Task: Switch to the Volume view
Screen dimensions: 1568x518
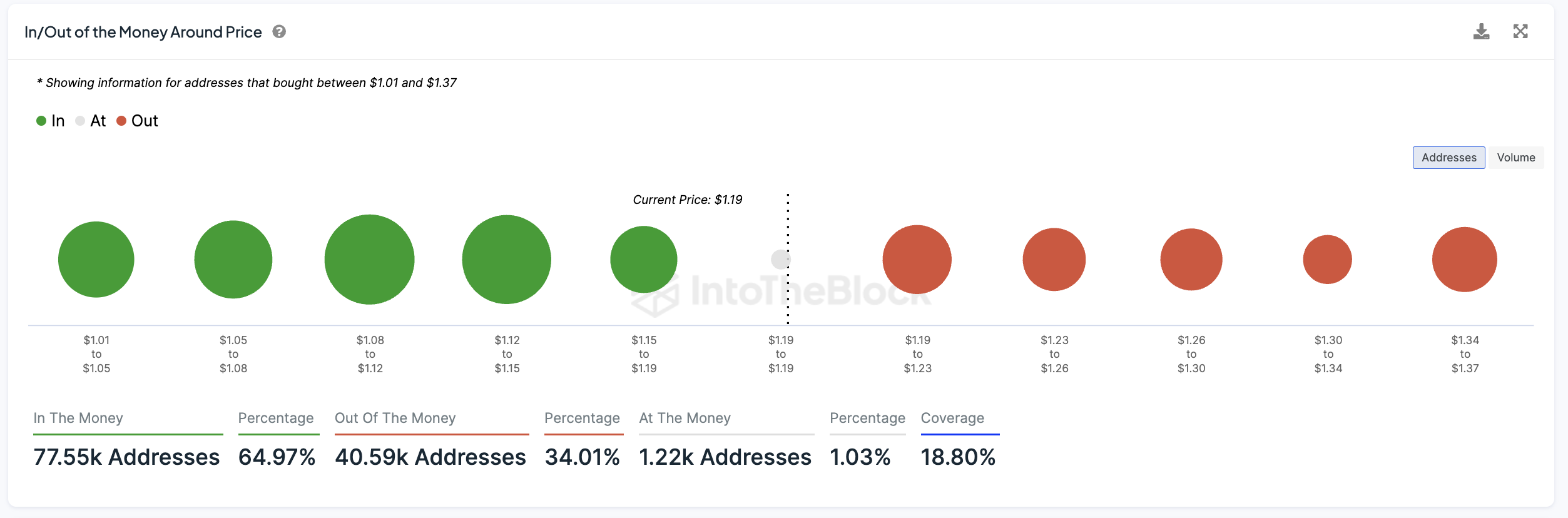Action: (1515, 158)
